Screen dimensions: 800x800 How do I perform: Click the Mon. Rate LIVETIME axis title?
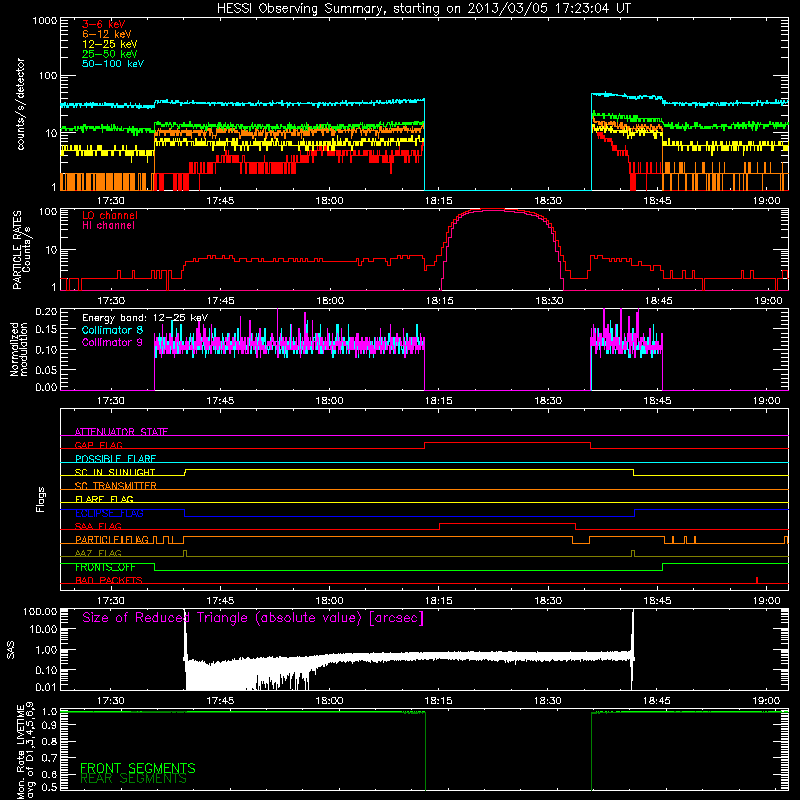[x=26, y=750]
